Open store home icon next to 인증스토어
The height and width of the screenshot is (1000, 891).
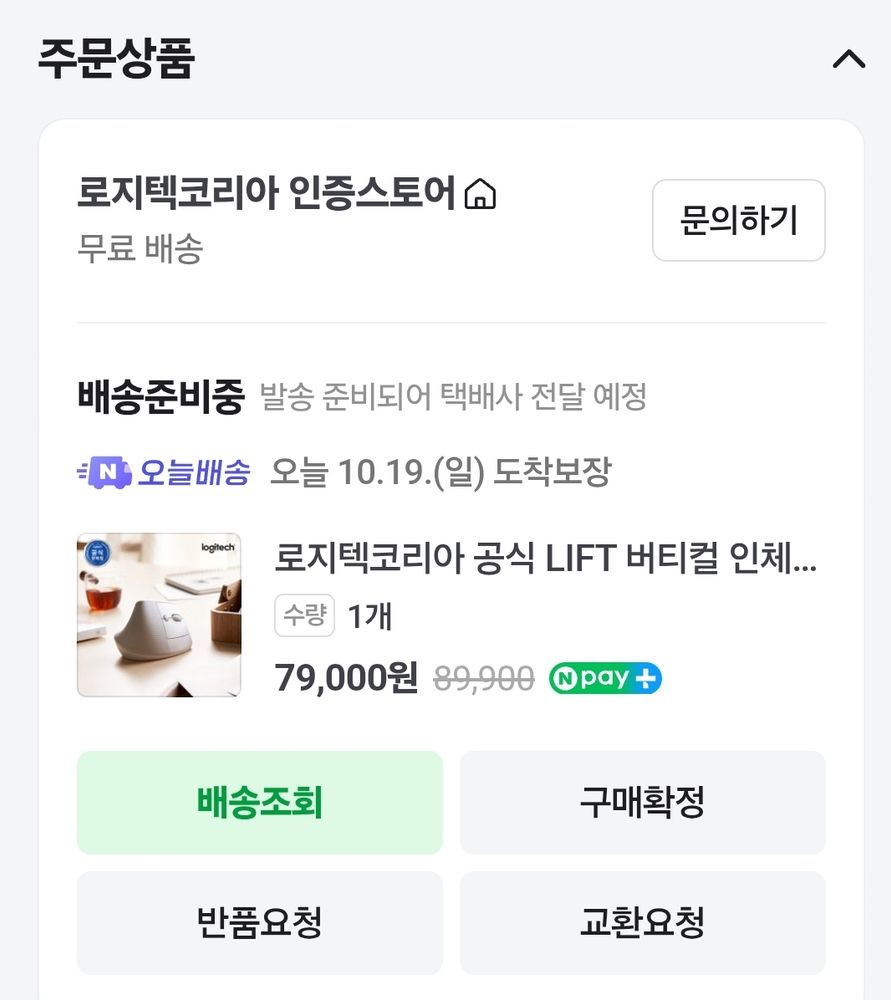(480, 194)
